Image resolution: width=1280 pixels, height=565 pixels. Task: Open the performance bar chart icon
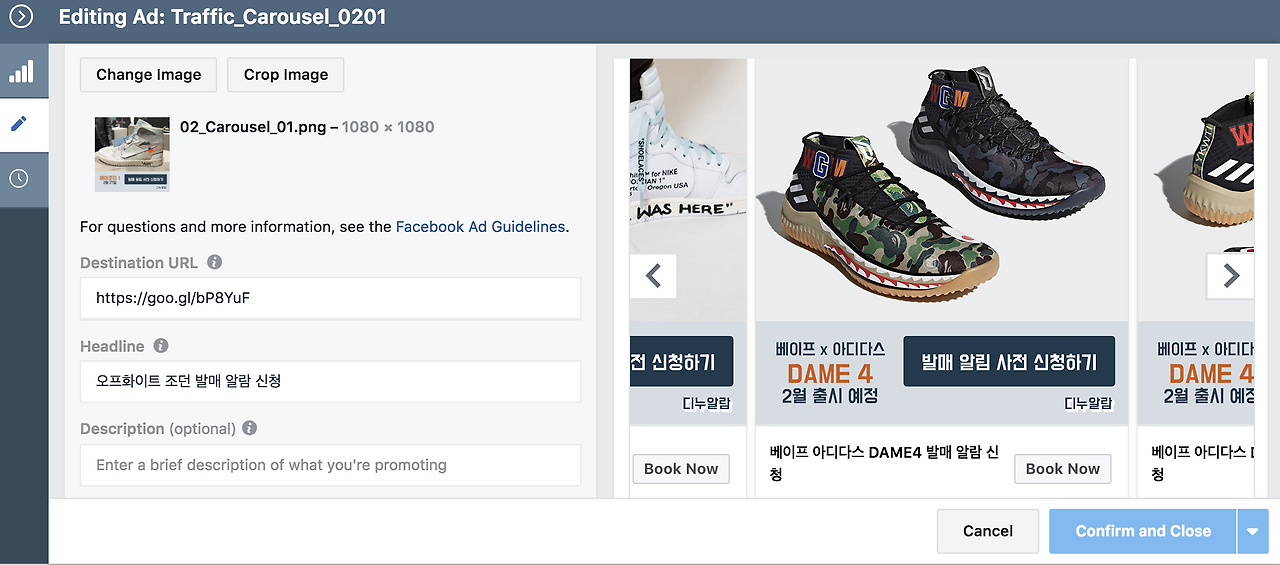[x=21, y=71]
